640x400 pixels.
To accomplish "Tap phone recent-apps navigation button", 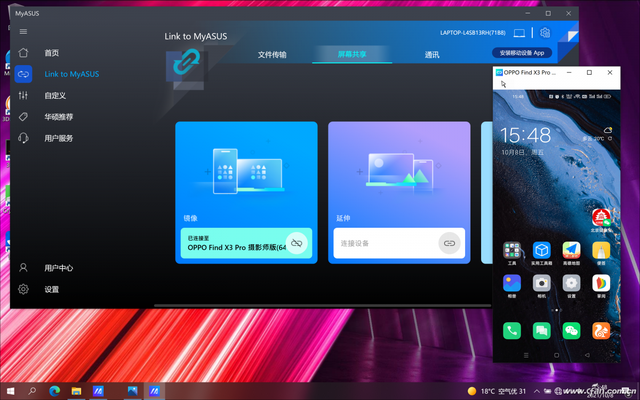I will 526,356.
